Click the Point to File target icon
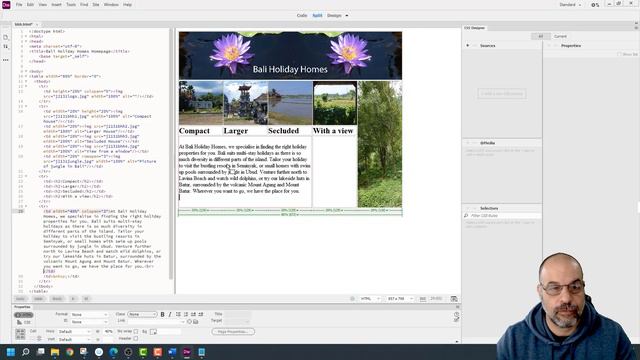Viewport: 640px width, 360px height. pyautogui.click(x=189, y=322)
